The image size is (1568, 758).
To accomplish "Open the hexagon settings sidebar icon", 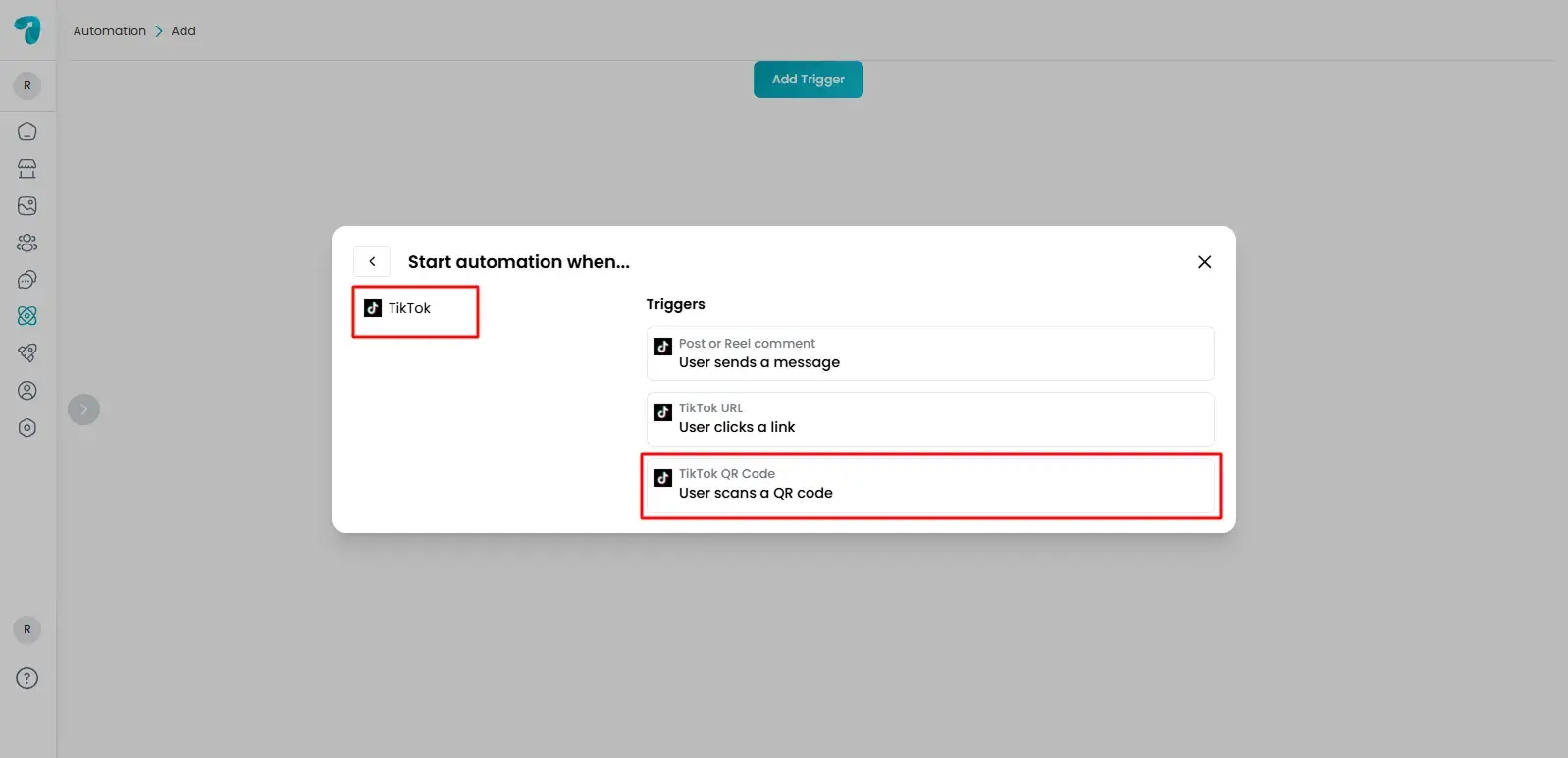I will point(27,428).
